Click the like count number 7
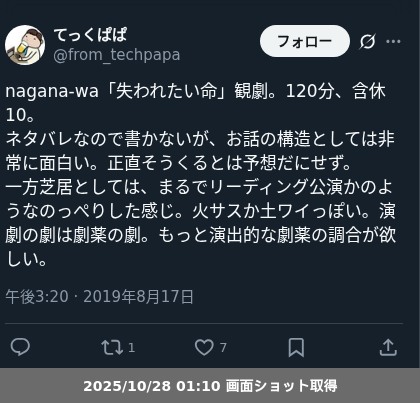Image resolution: width=420 pixels, height=403 pixels. (223, 348)
